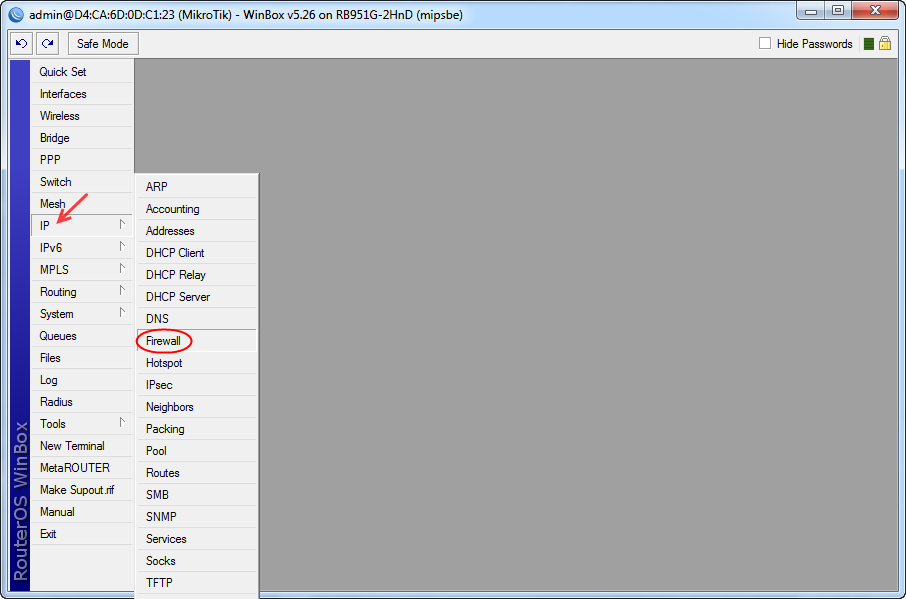Open the Files menu

point(81,358)
